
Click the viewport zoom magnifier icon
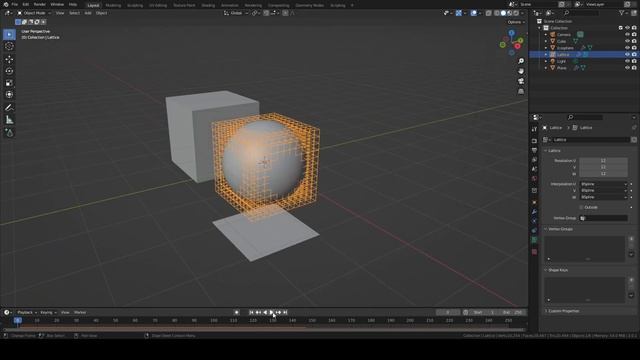tap(521, 61)
